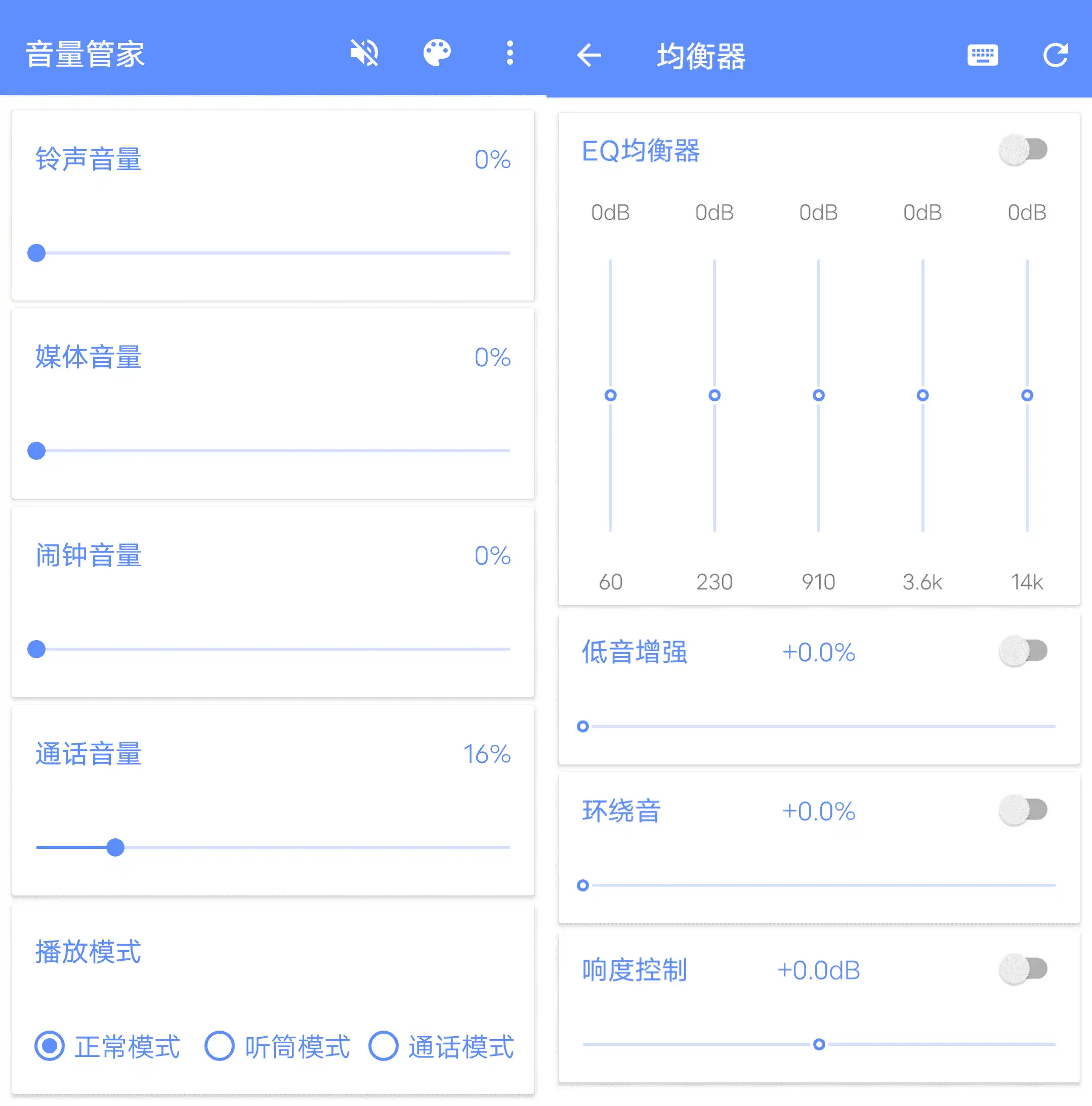Click the 低音增强 slider knob

tap(583, 727)
